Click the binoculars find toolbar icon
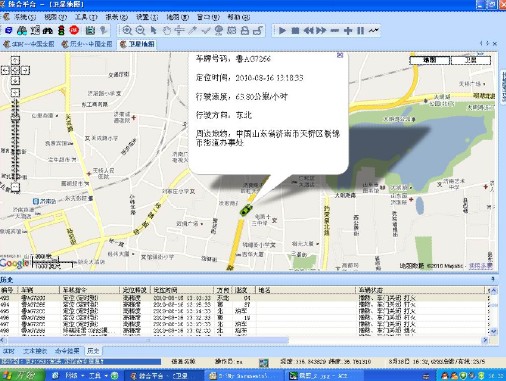Screen dimensions: 506x381 48,31
